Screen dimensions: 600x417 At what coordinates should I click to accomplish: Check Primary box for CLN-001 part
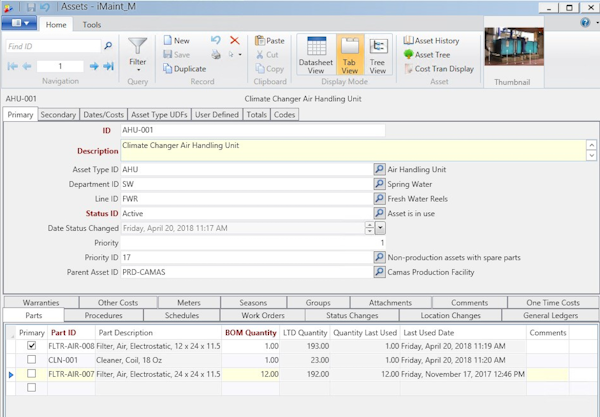pos(32,360)
